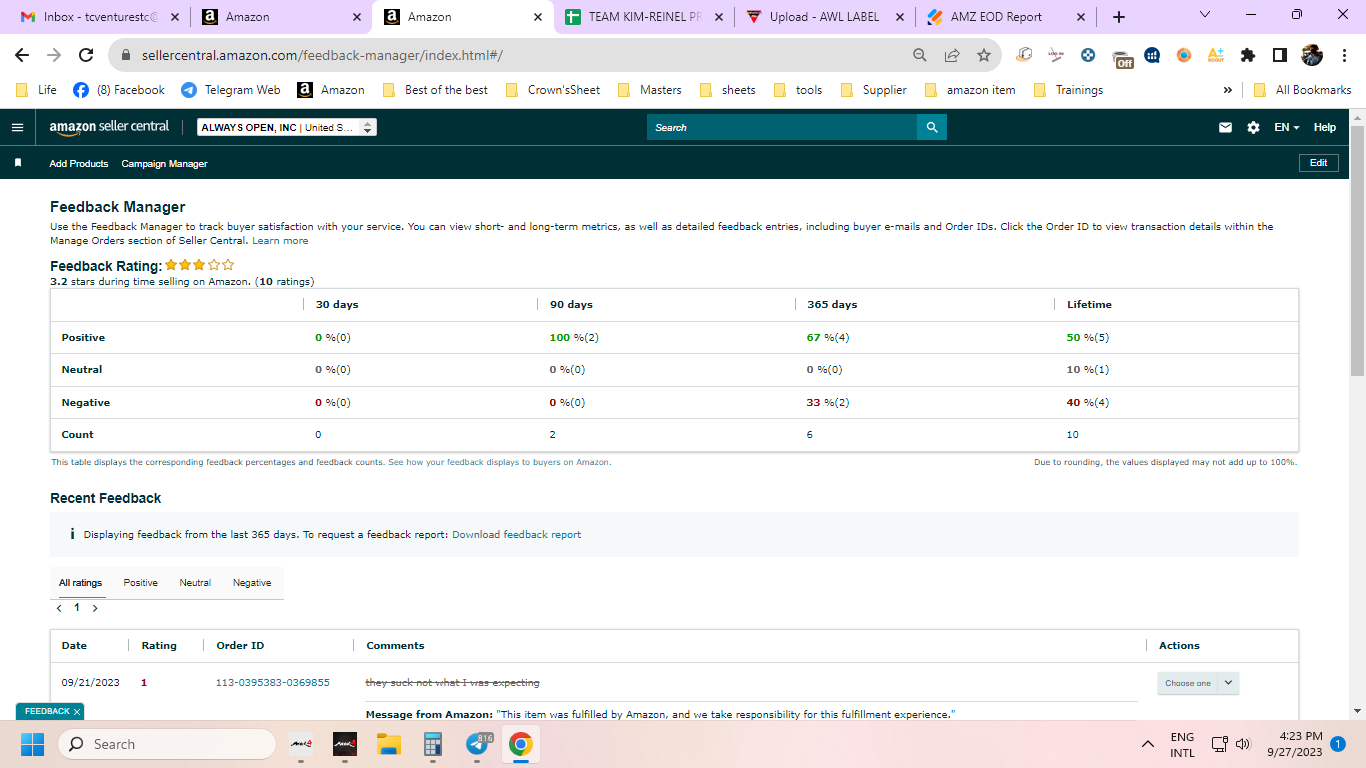
Task: Open the Chrome tab search dropdown
Action: [x=1204, y=16]
